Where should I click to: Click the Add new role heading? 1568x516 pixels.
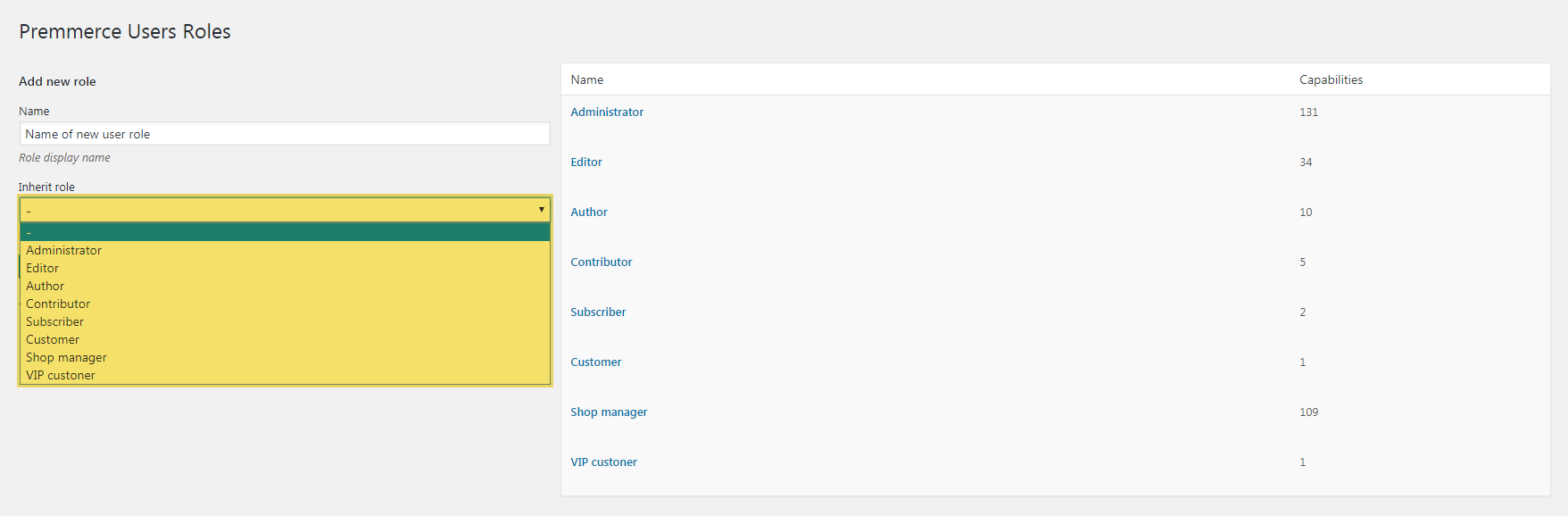click(x=57, y=81)
